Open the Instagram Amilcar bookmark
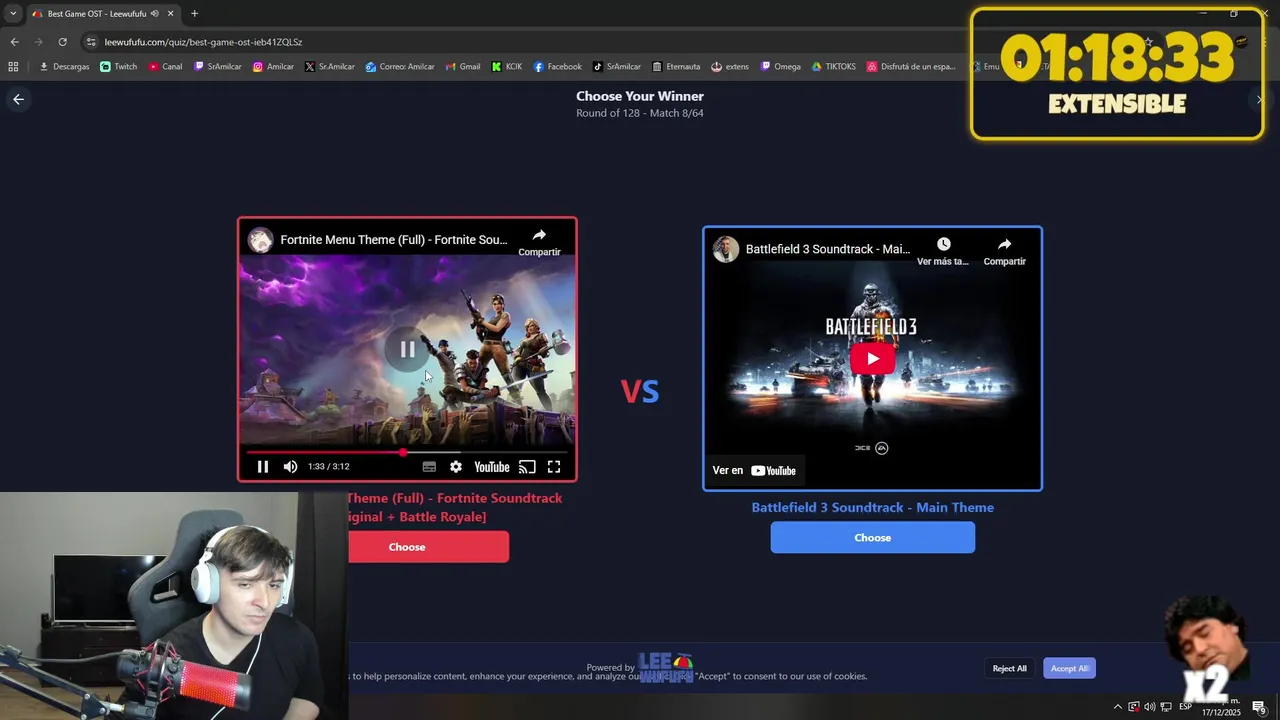Viewport: 1280px width, 720px height. click(273, 67)
